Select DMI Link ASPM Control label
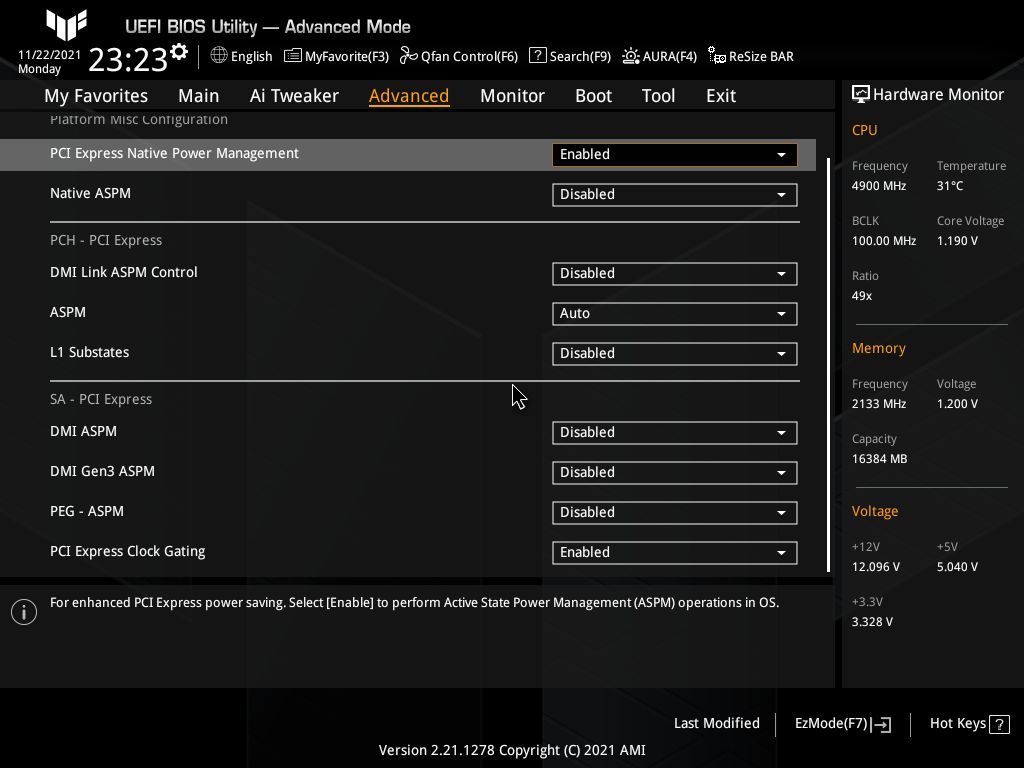Screen dimensions: 1024x768 [123, 272]
